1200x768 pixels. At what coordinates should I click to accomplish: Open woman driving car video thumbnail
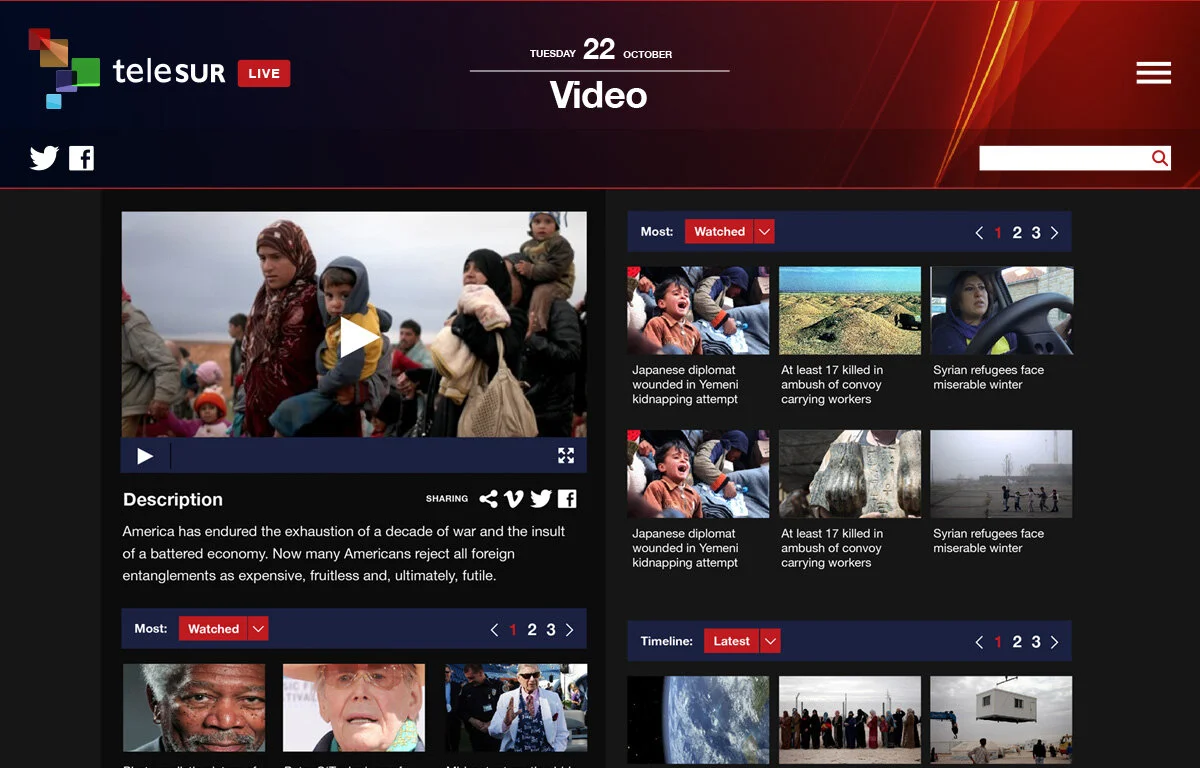click(1002, 310)
